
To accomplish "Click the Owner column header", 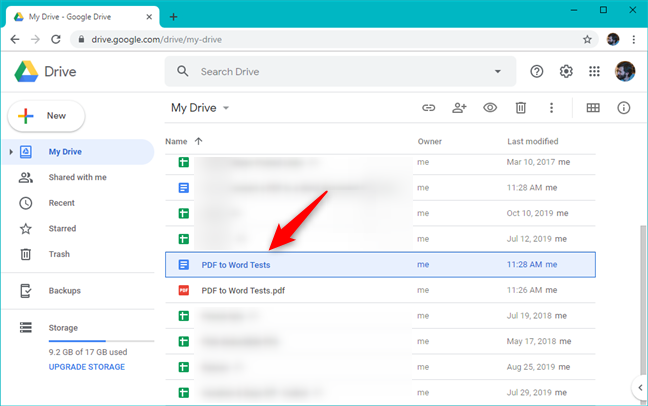I will [429, 141].
